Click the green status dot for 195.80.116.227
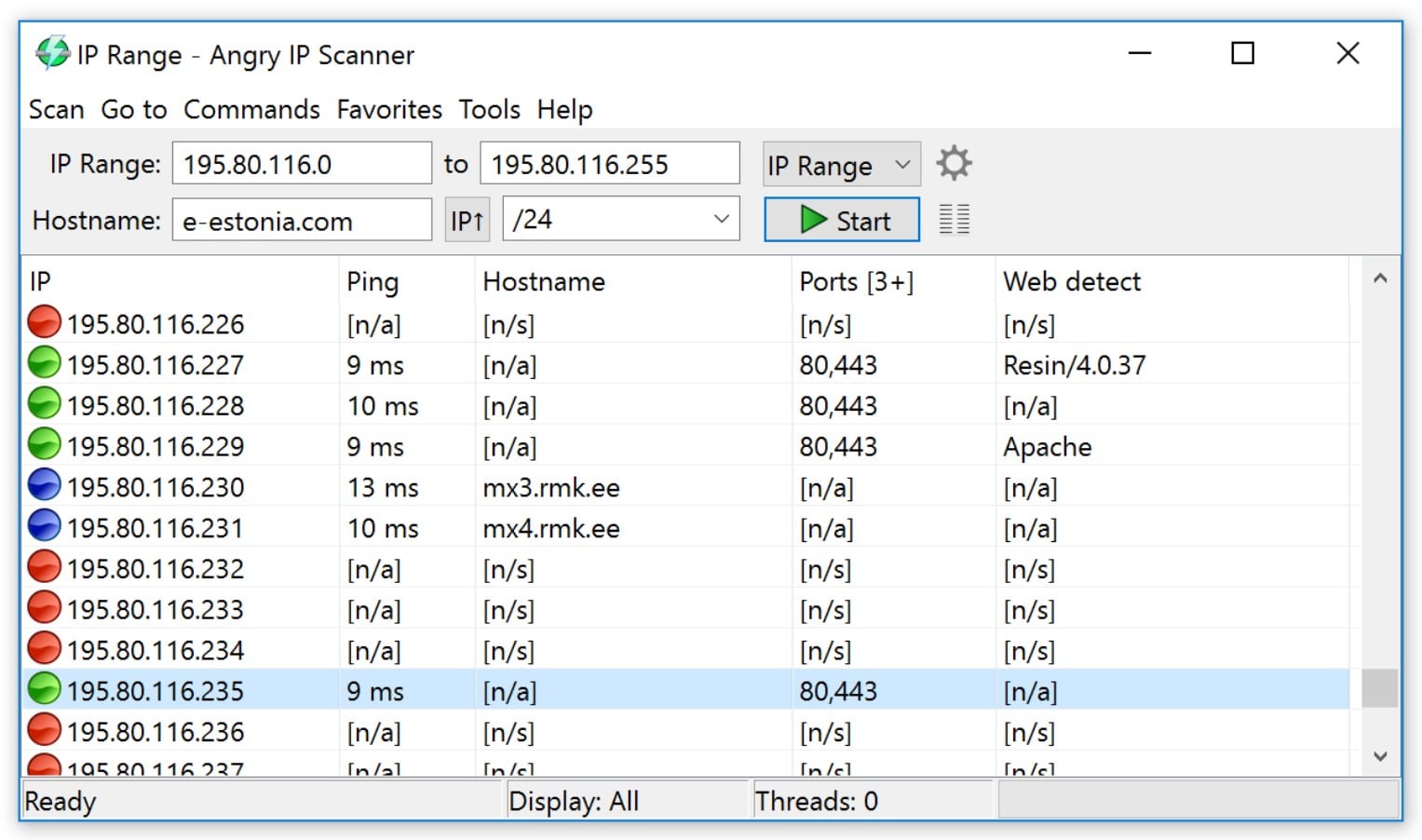Viewport: 1422px width, 840px height. [43, 364]
